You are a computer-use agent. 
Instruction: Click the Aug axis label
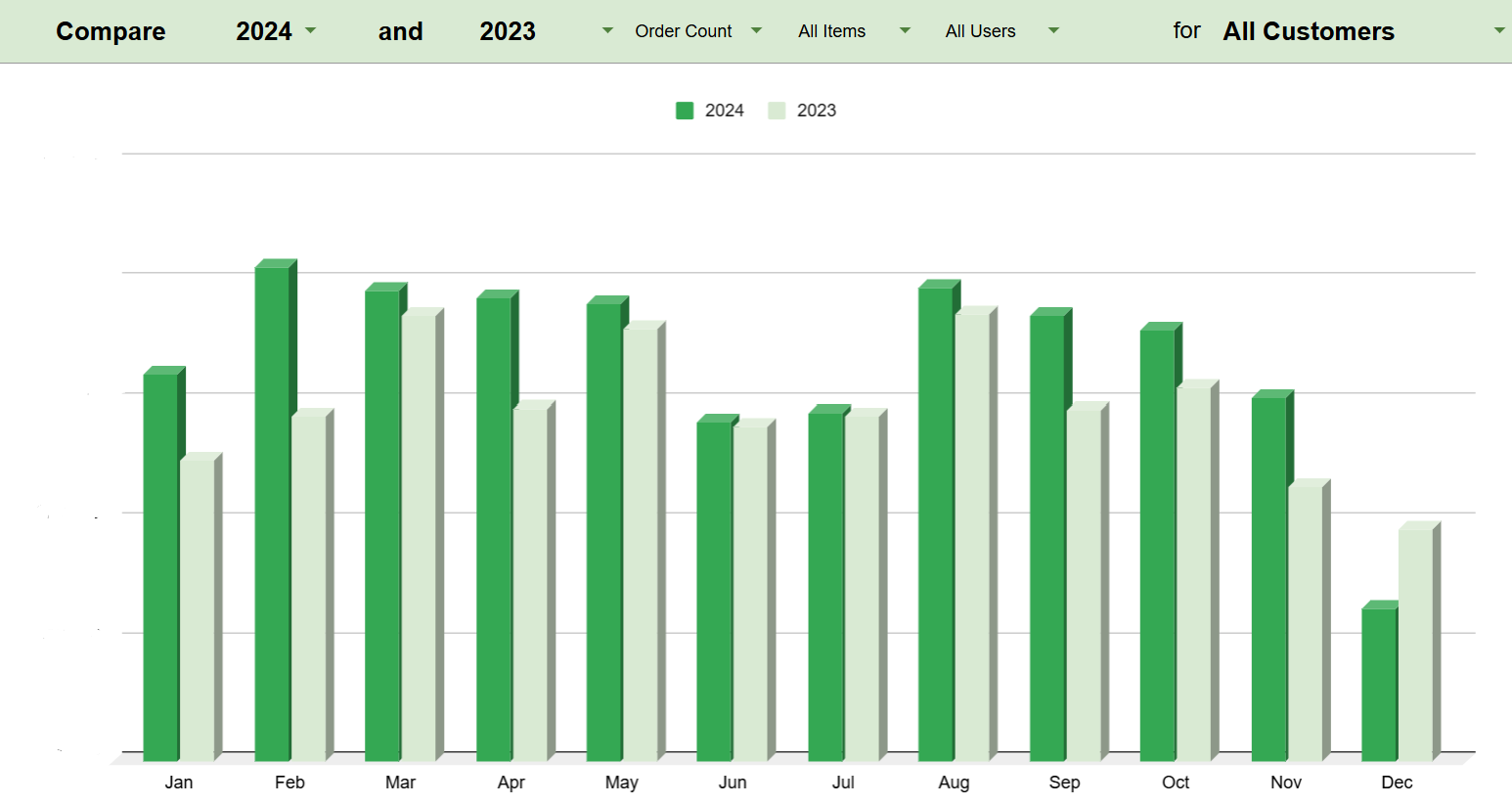tap(954, 783)
